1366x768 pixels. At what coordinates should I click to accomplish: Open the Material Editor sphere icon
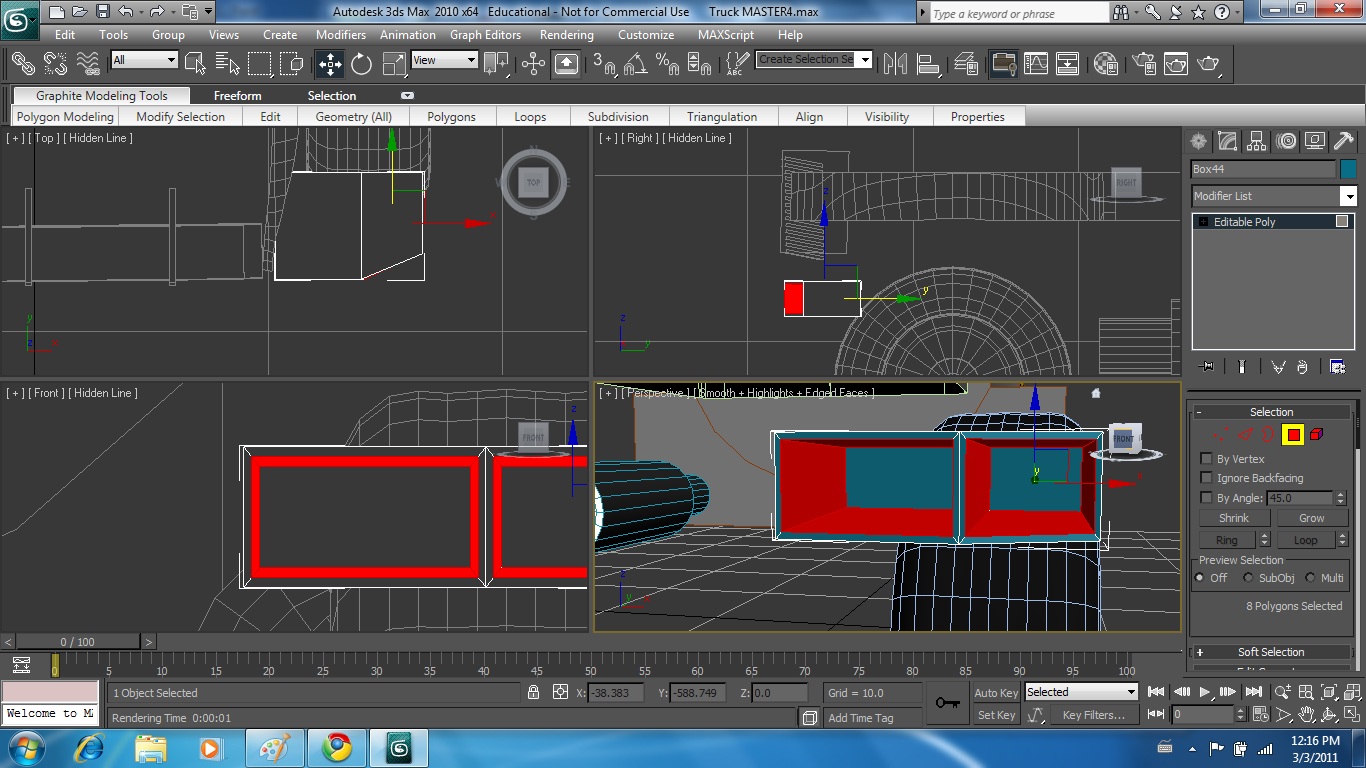point(1106,64)
